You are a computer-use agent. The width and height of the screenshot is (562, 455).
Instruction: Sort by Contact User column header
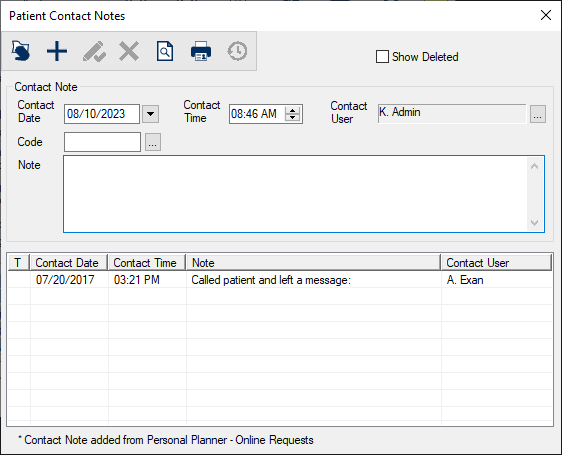pos(496,262)
